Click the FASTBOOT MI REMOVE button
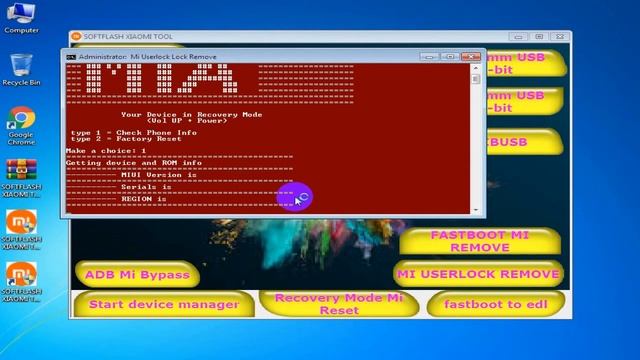The image size is (640, 360). (x=480, y=241)
